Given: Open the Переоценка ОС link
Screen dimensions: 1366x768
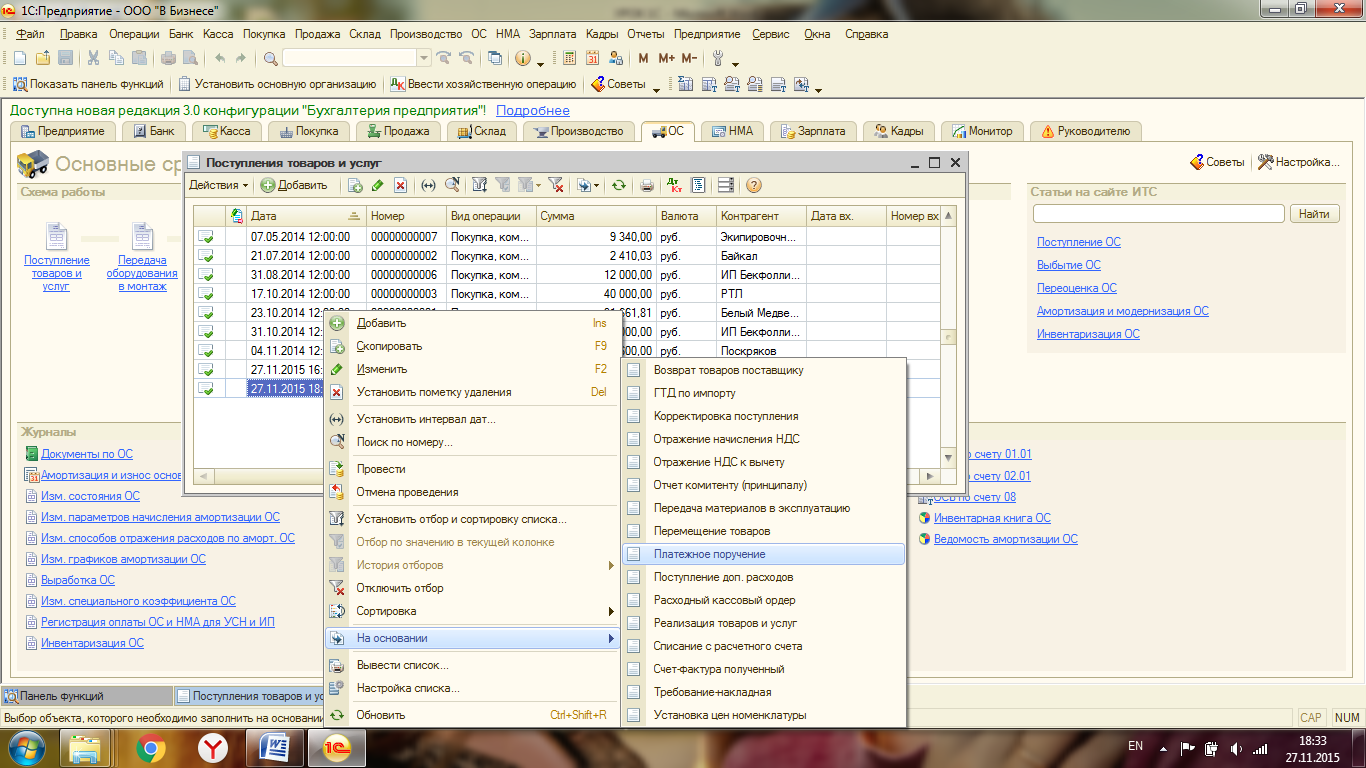Looking at the screenshot, I should click(x=1077, y=288).
